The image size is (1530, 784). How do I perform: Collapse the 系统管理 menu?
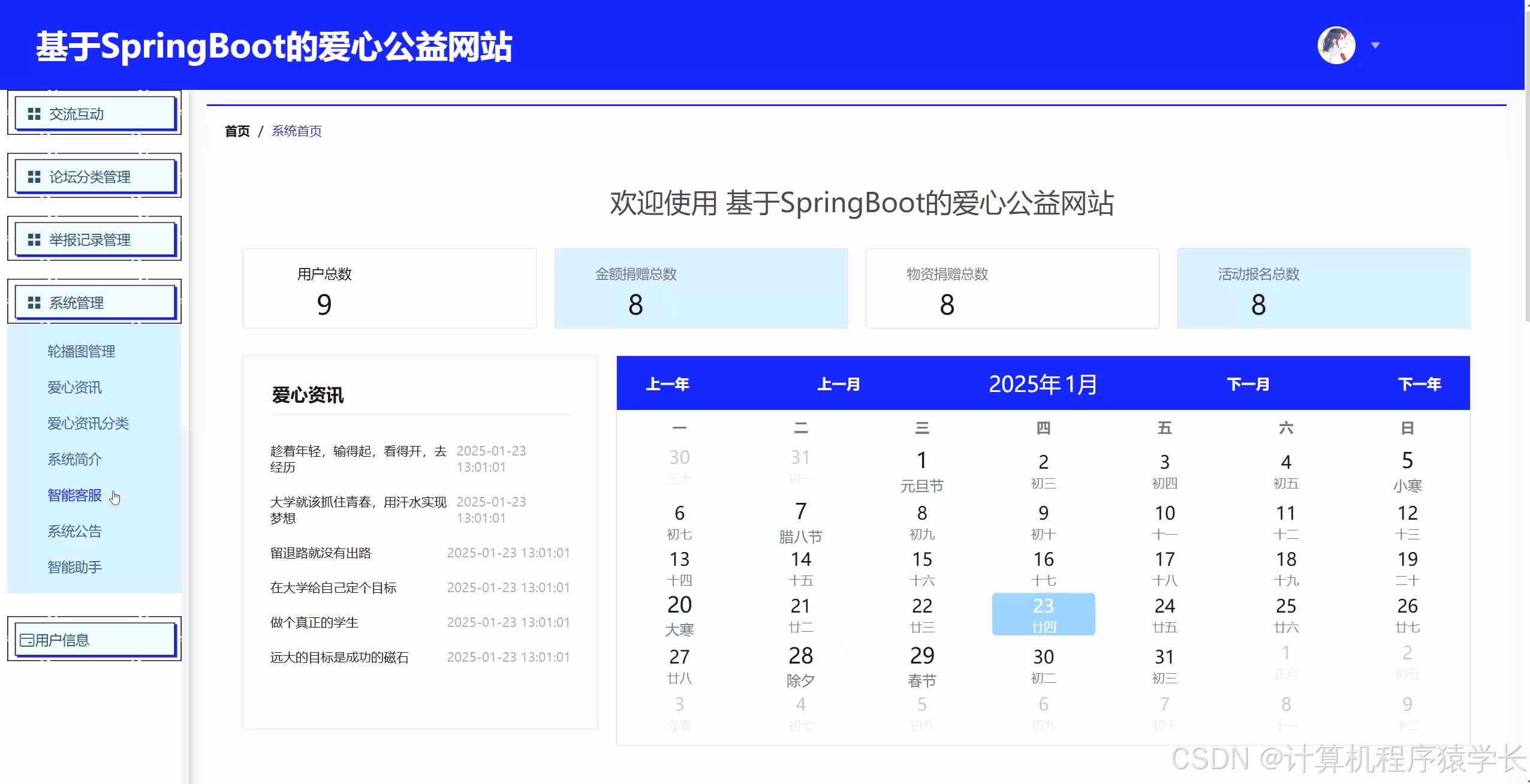click(95, 302)
